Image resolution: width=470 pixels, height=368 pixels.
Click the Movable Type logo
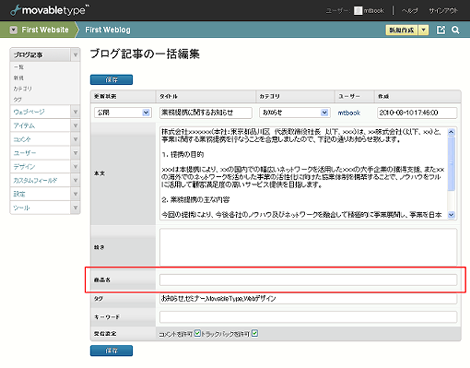[49, 10]
